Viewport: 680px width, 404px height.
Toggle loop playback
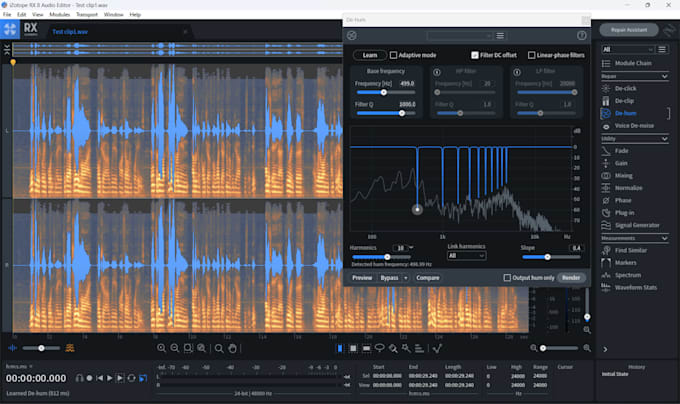coord(131,378)
